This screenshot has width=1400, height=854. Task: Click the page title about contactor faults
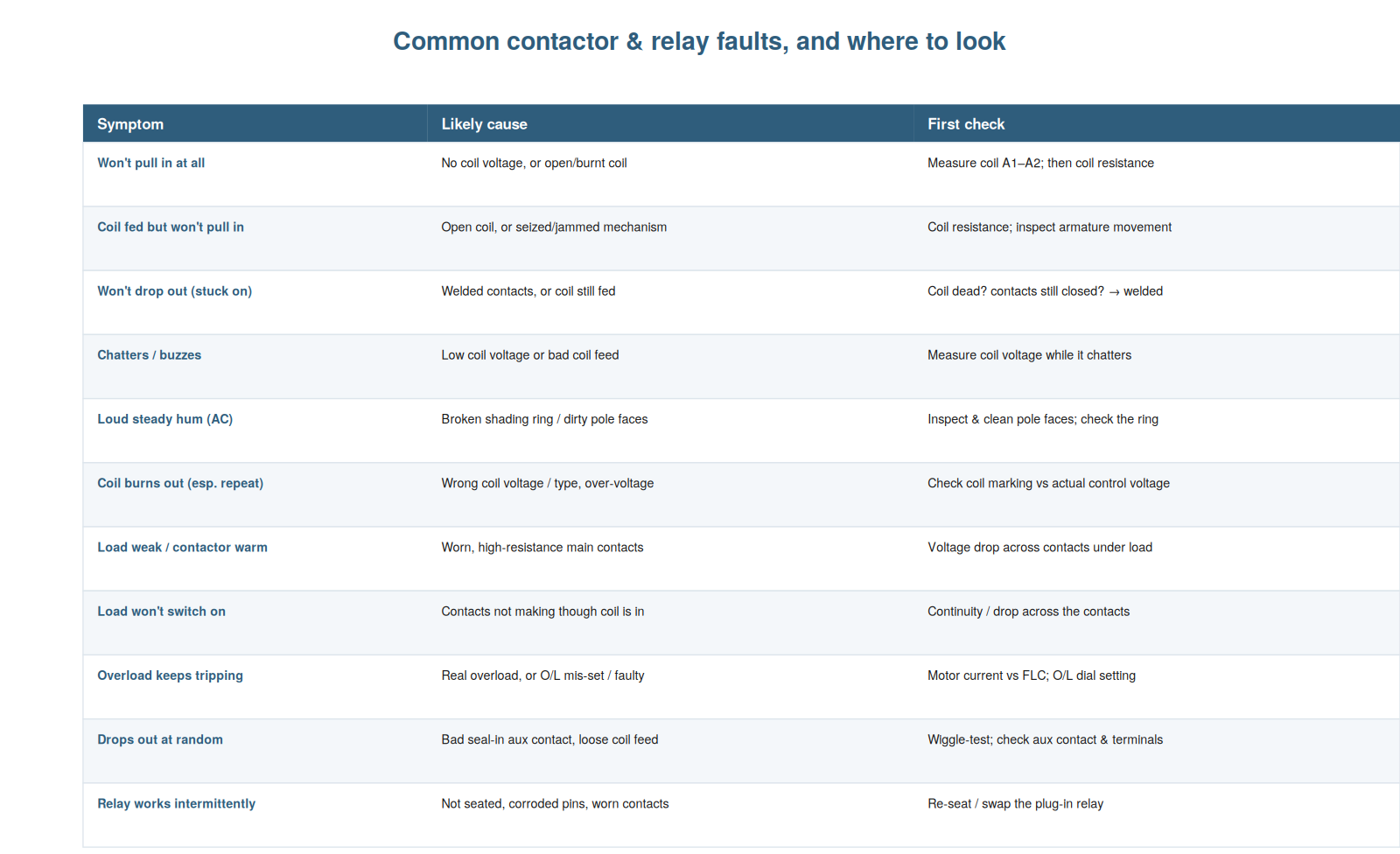click(699, 41)
